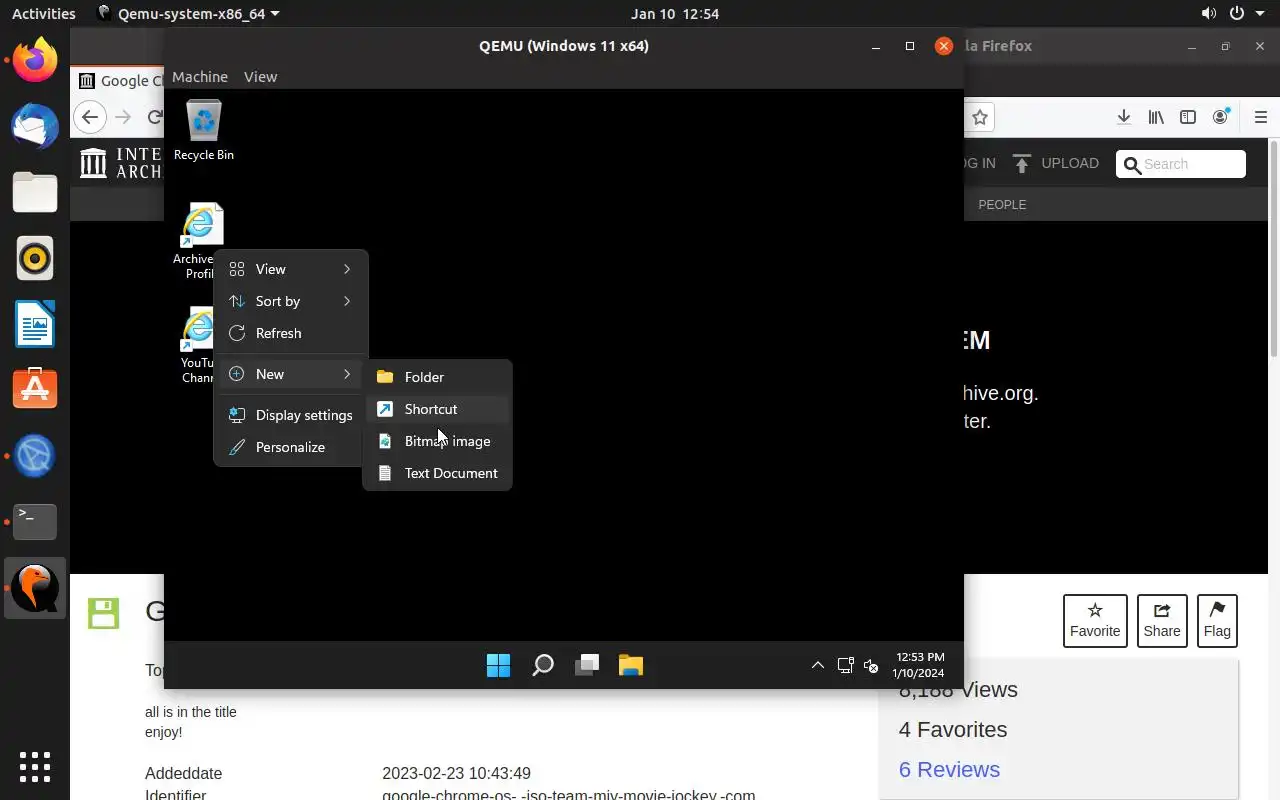
Task: Open Windows taskbar search
Action: (542, 665)
